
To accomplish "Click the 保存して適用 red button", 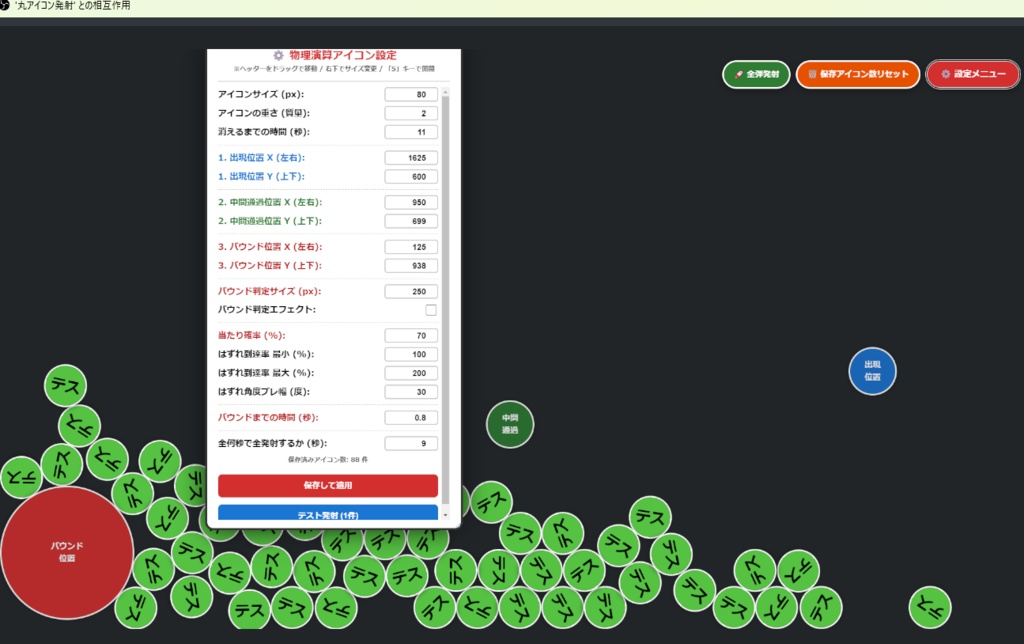I will click(328, 485).
